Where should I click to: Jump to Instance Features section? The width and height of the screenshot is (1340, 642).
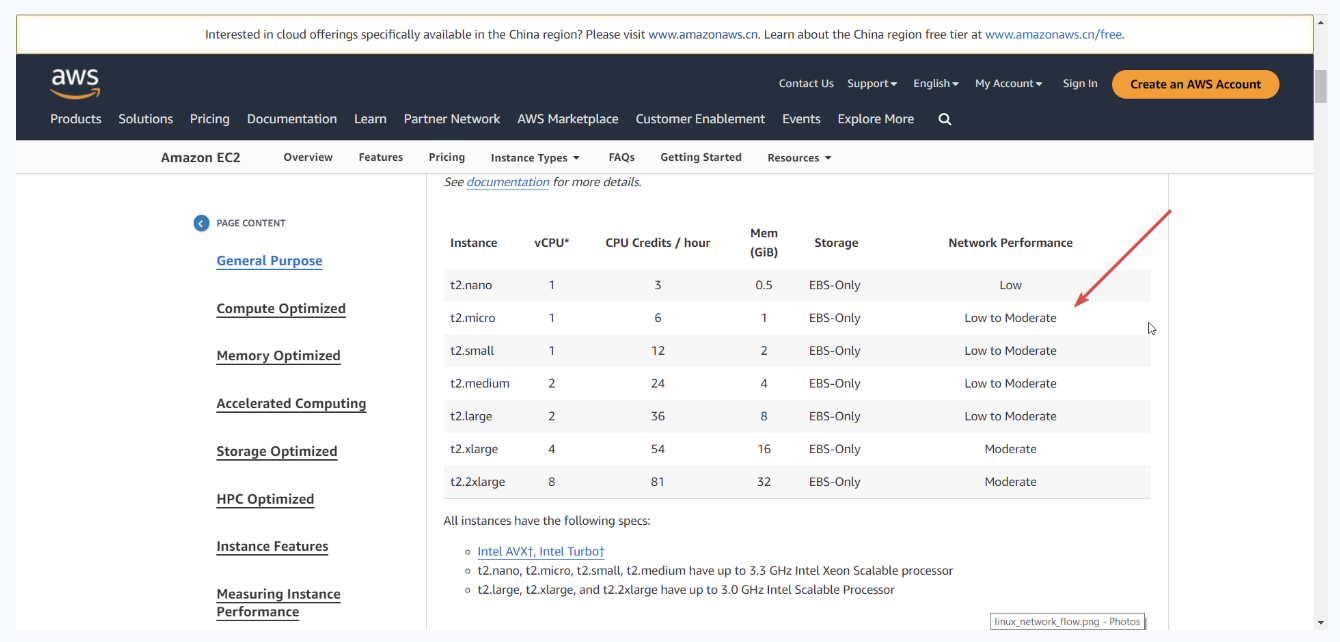tap(272, 547)
